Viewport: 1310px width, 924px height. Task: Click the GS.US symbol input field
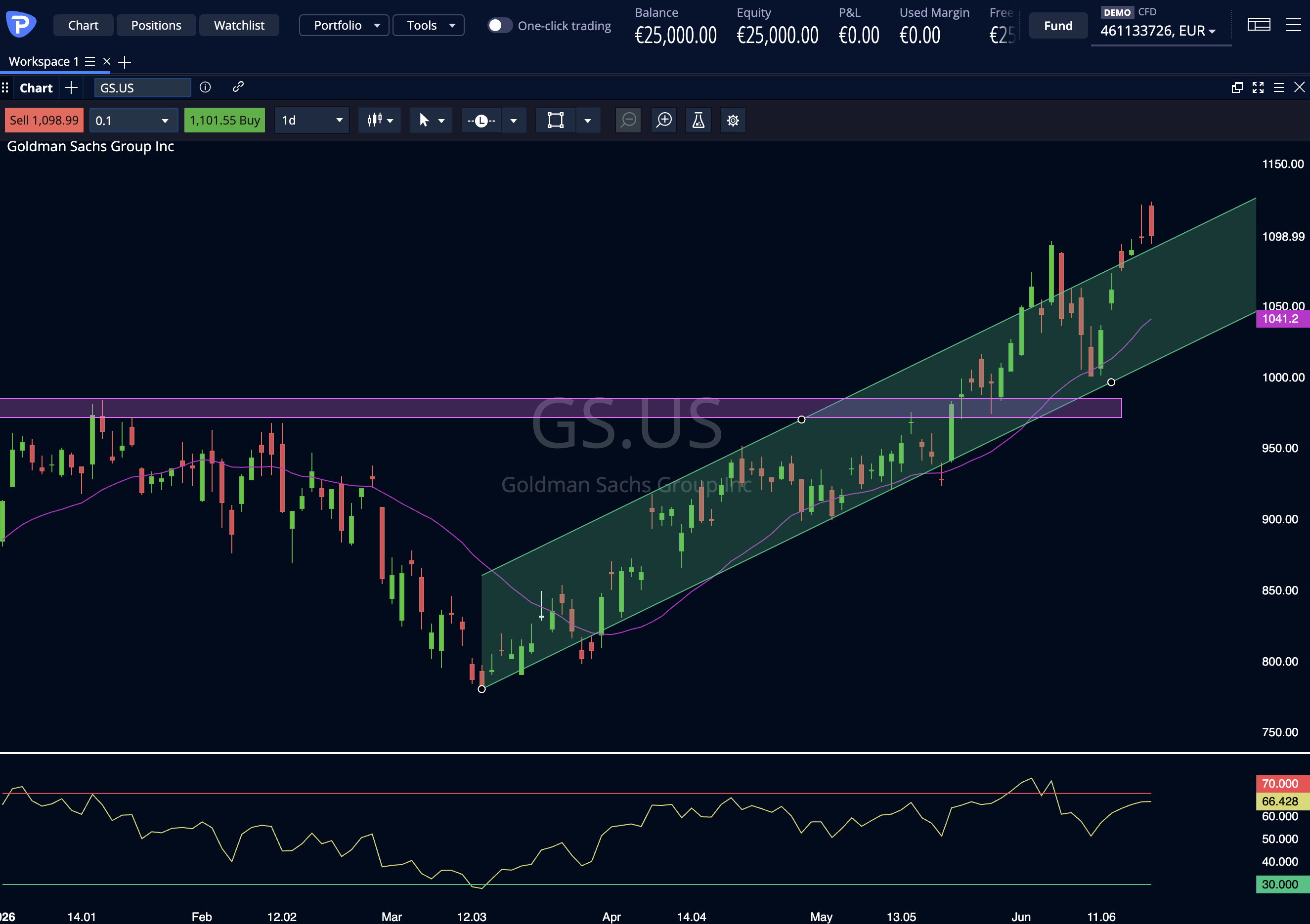tap(143, 88)
